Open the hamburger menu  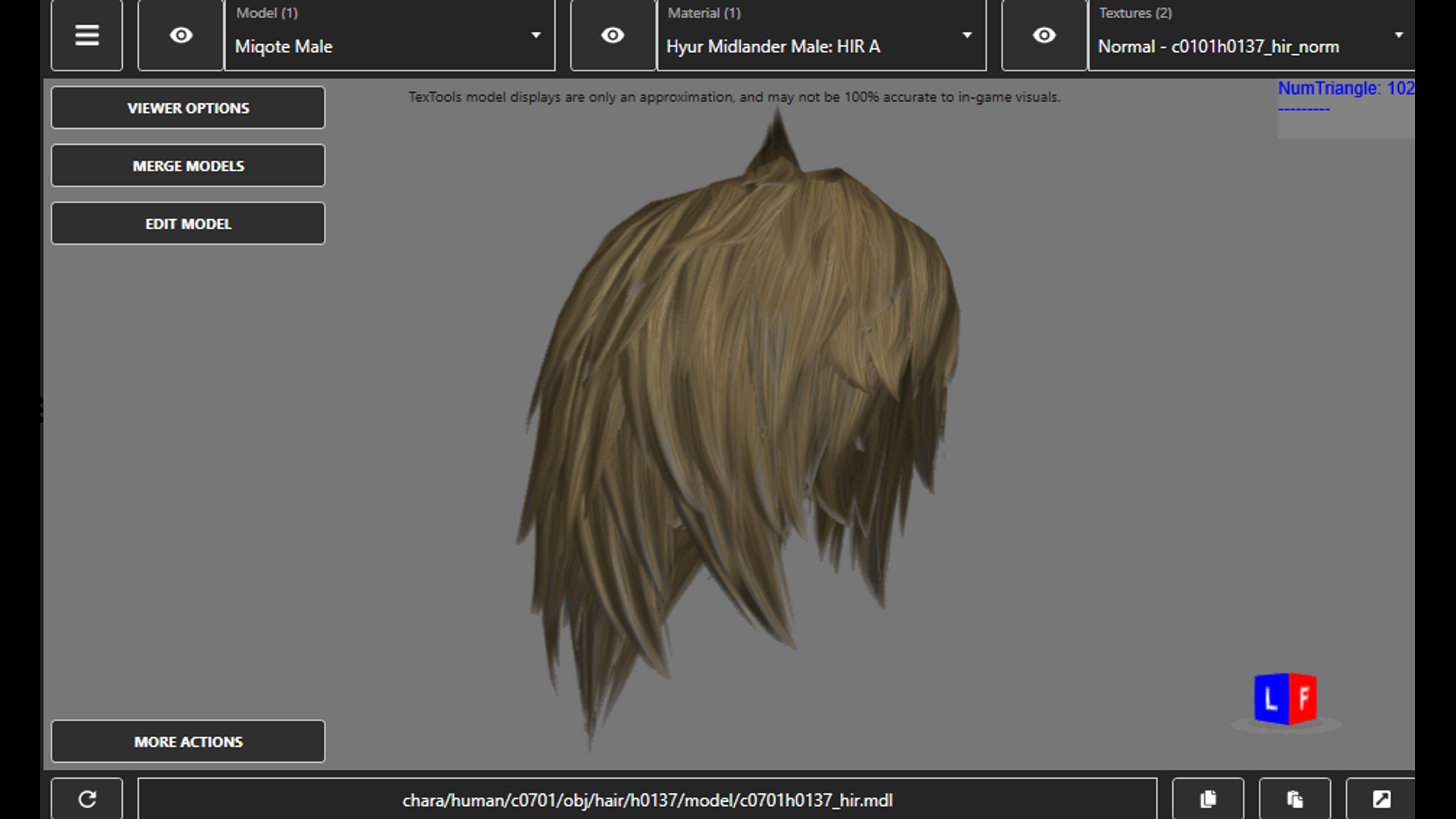click(86, 35)
